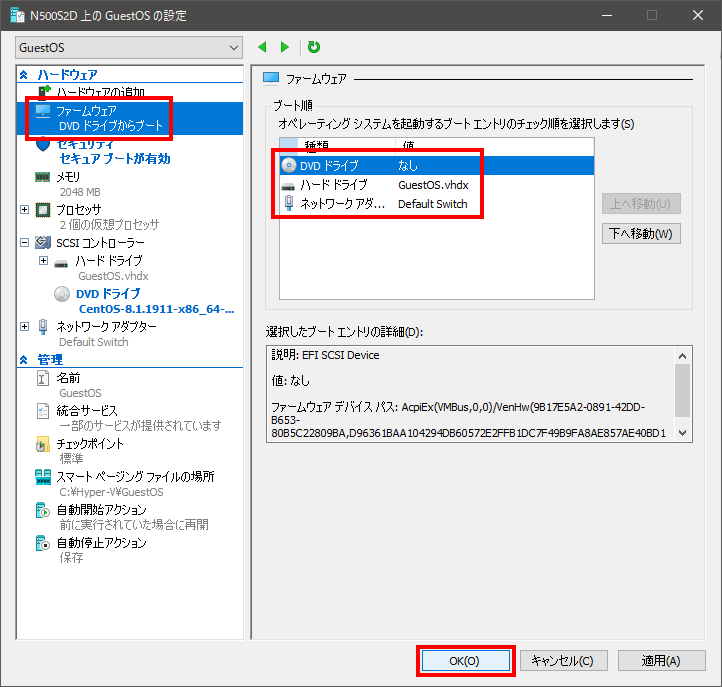Click network adapter icon in boot order list
Viewport: 722px width, 687px height.
(x=289, y=203)
